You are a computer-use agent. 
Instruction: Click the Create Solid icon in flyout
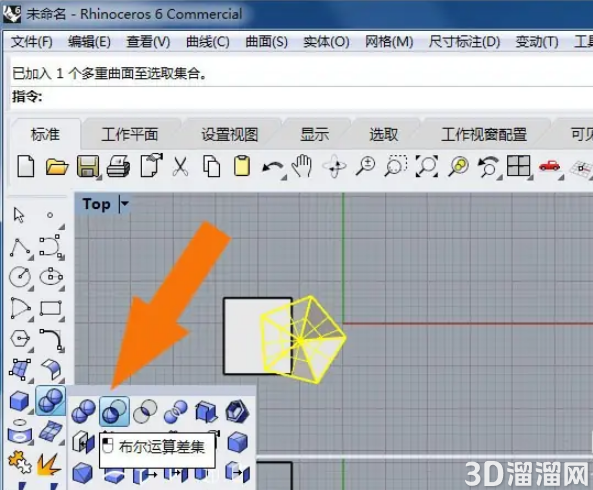coord(206,412)
